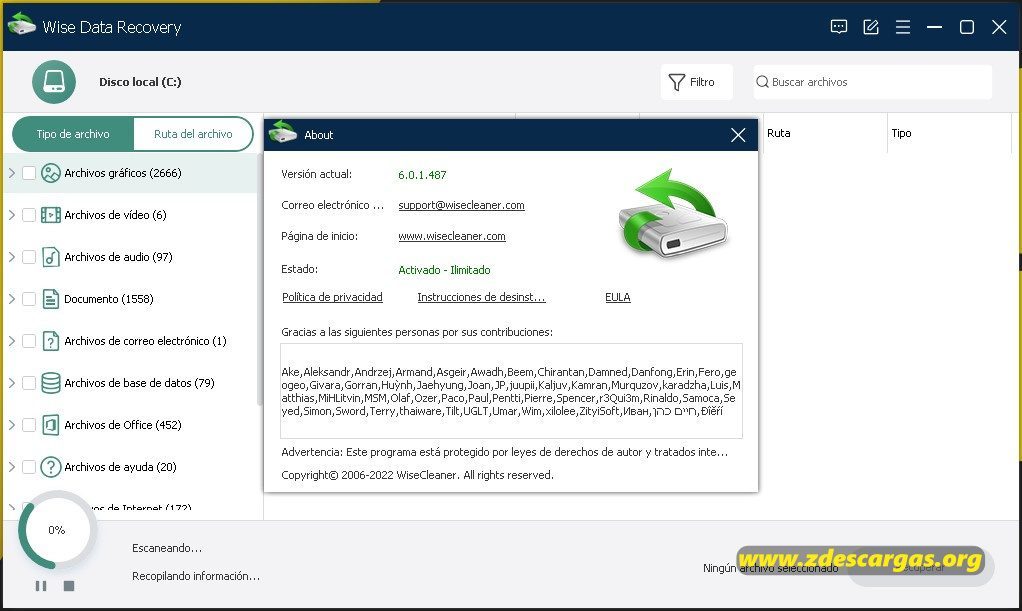Open the hamburger menu in title bar

[903, 27]
